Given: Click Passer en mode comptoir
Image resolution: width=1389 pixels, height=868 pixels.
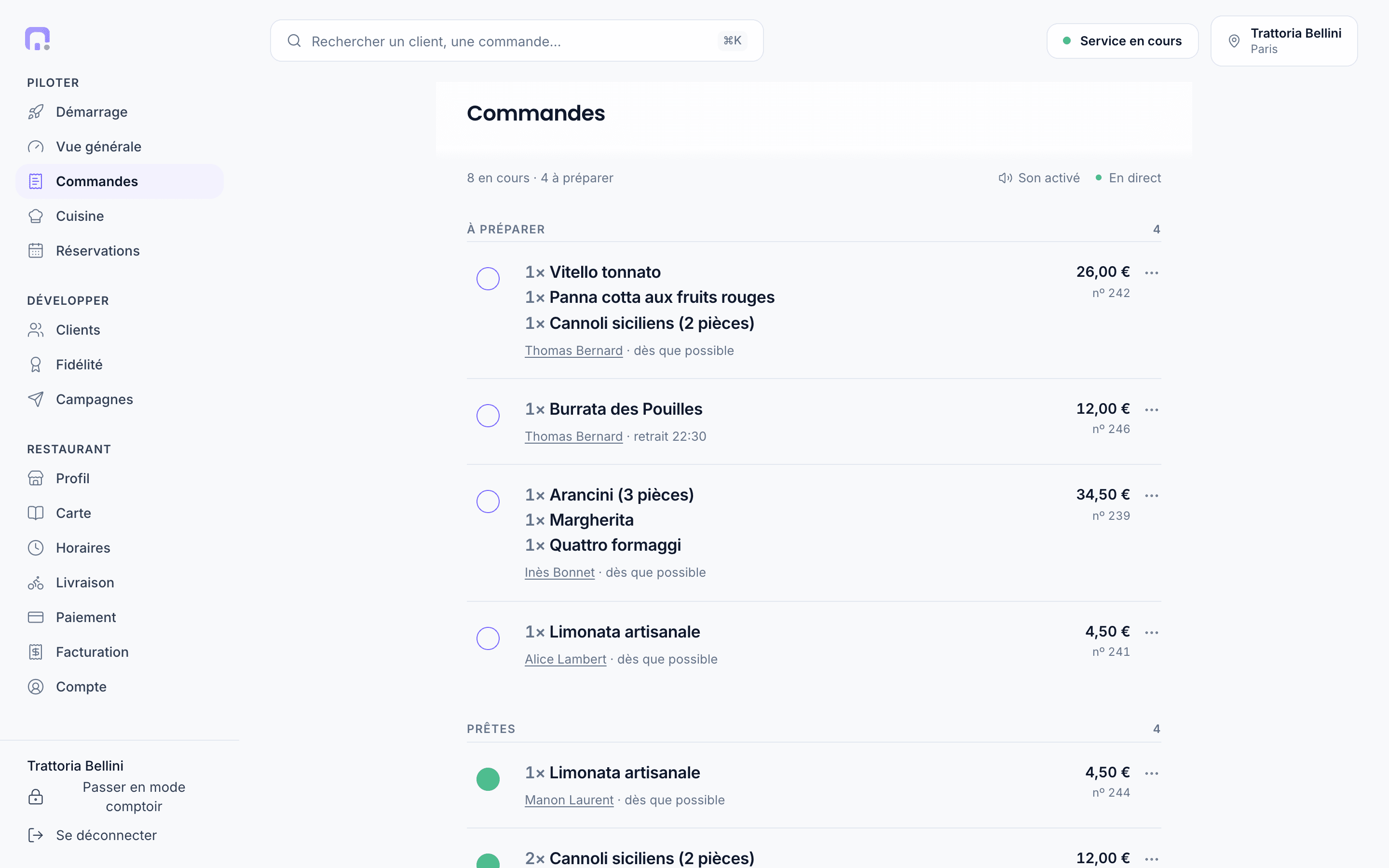Looking at the screenshot, I should click(x=134, y=797).
